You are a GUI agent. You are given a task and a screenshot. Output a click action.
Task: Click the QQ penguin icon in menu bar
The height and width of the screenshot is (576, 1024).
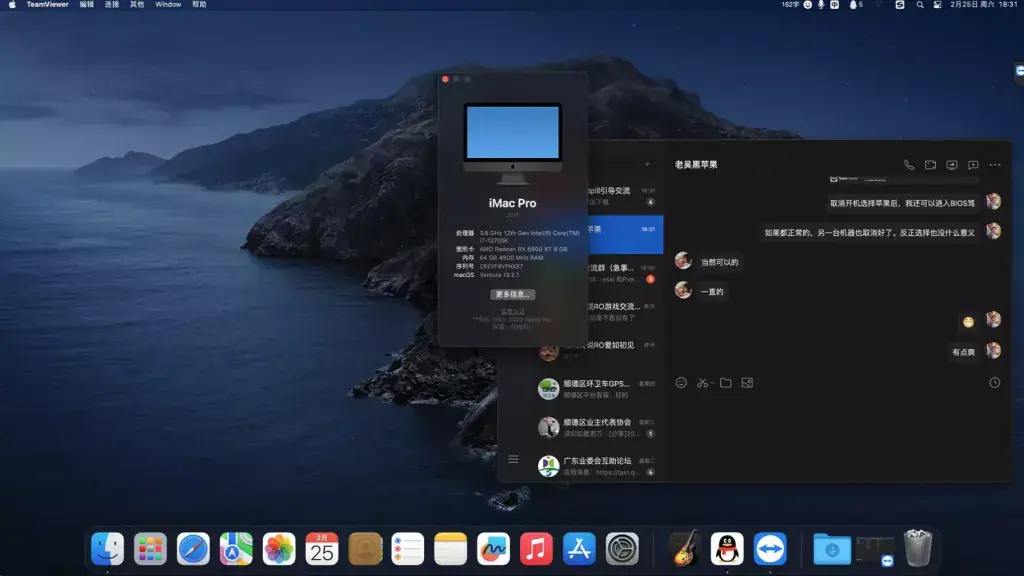(853, 5)
